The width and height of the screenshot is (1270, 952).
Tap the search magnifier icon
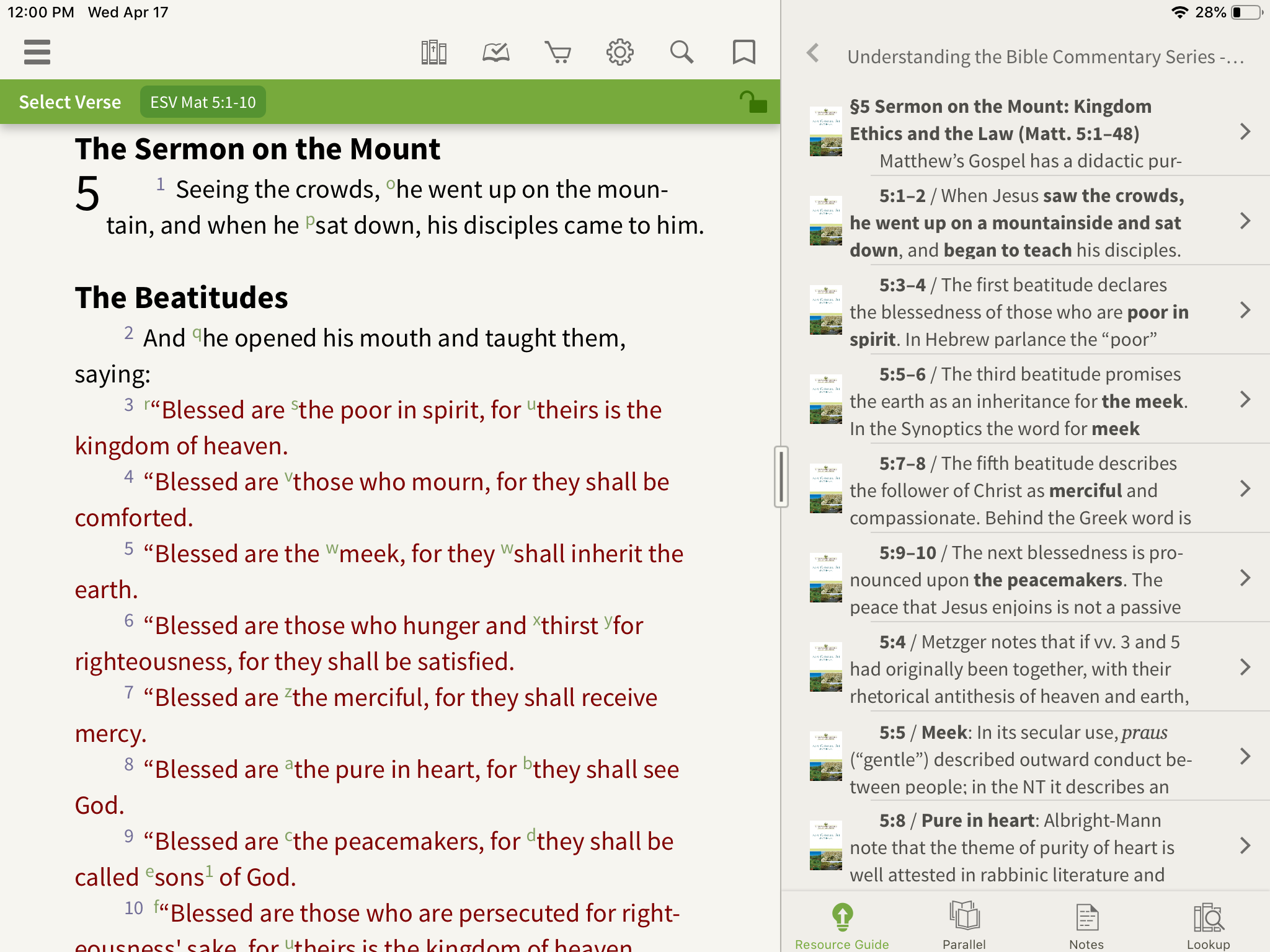tap(682, 53)
